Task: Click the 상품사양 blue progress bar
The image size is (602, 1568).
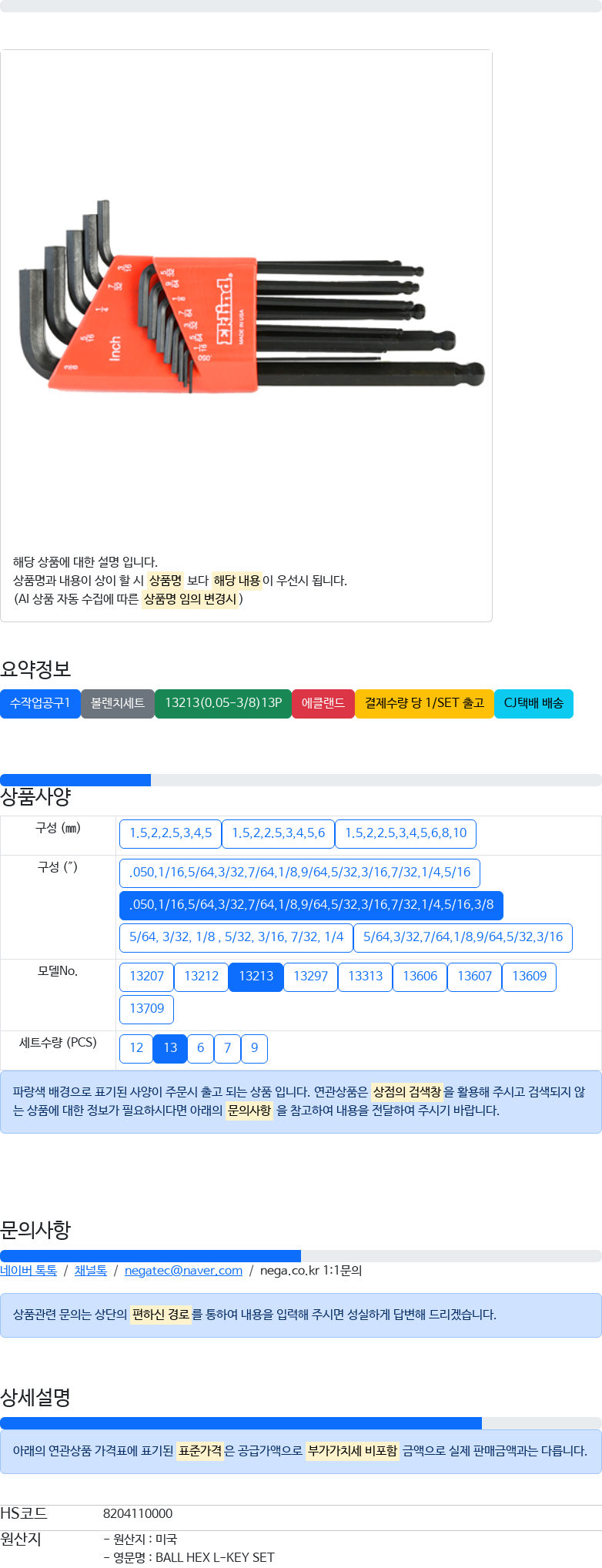Action: coord(75,780)
